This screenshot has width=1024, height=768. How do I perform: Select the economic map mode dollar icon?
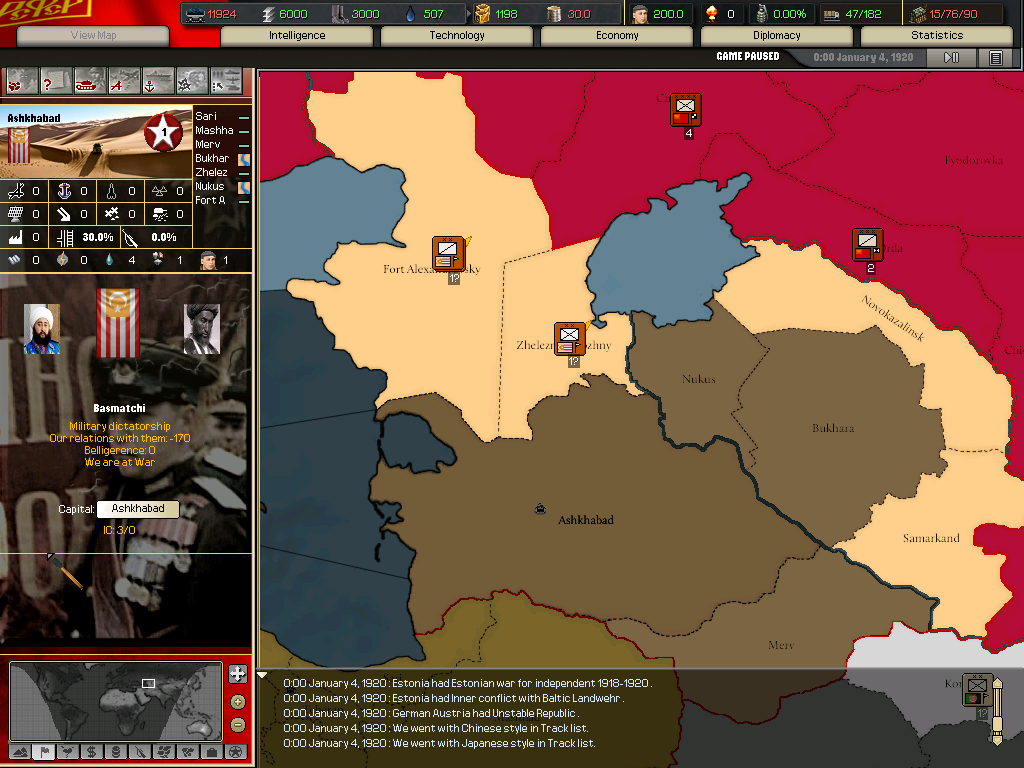(x=91, y=751)
